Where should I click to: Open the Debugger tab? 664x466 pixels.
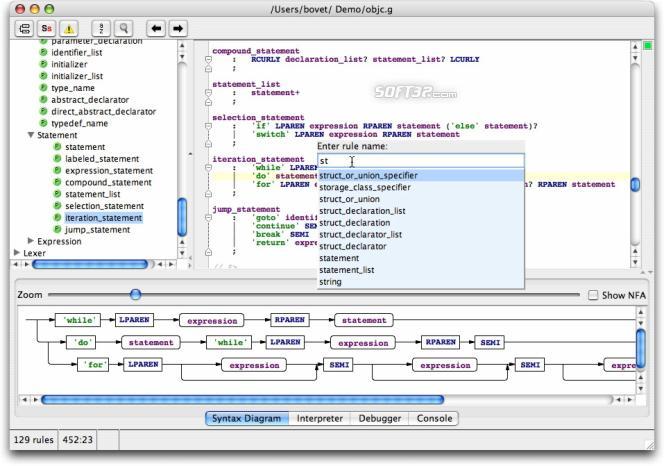(379, 419)
